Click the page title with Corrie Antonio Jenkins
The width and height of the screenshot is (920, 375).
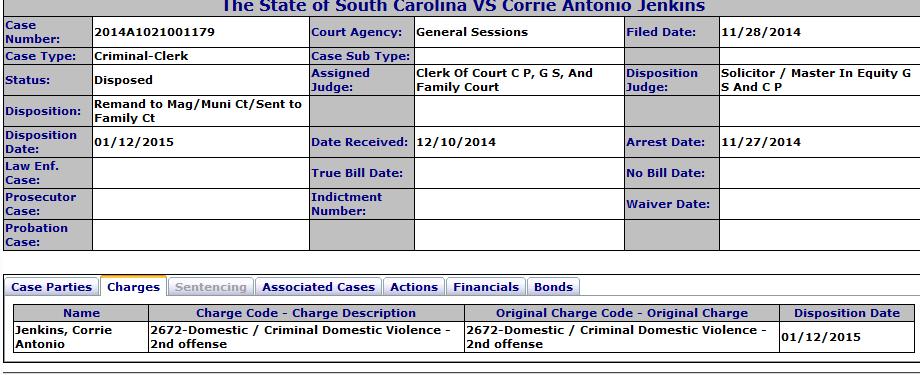click(x=462, y=6)
